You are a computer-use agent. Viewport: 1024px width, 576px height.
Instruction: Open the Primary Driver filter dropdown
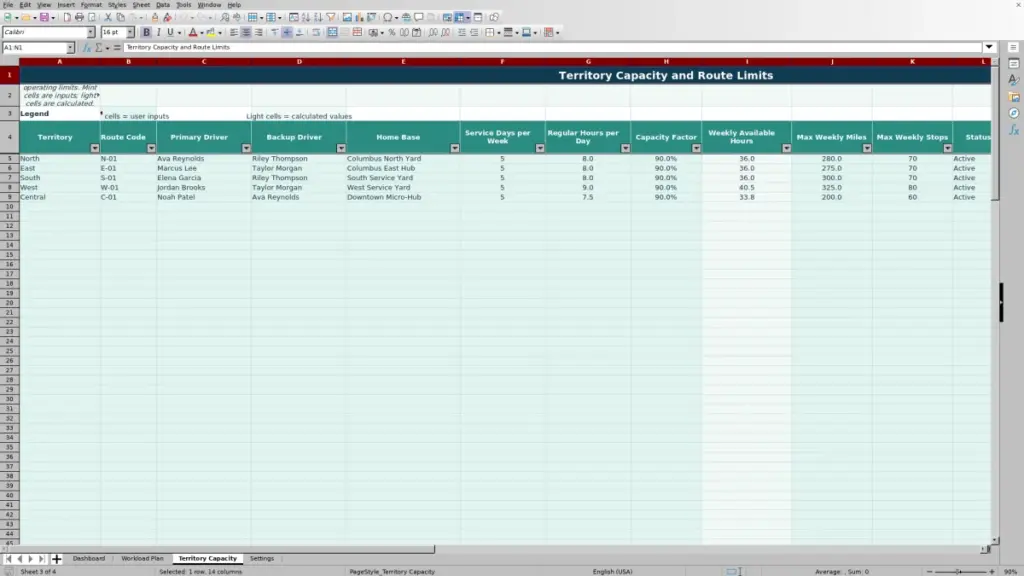click(x=246, y=148)
